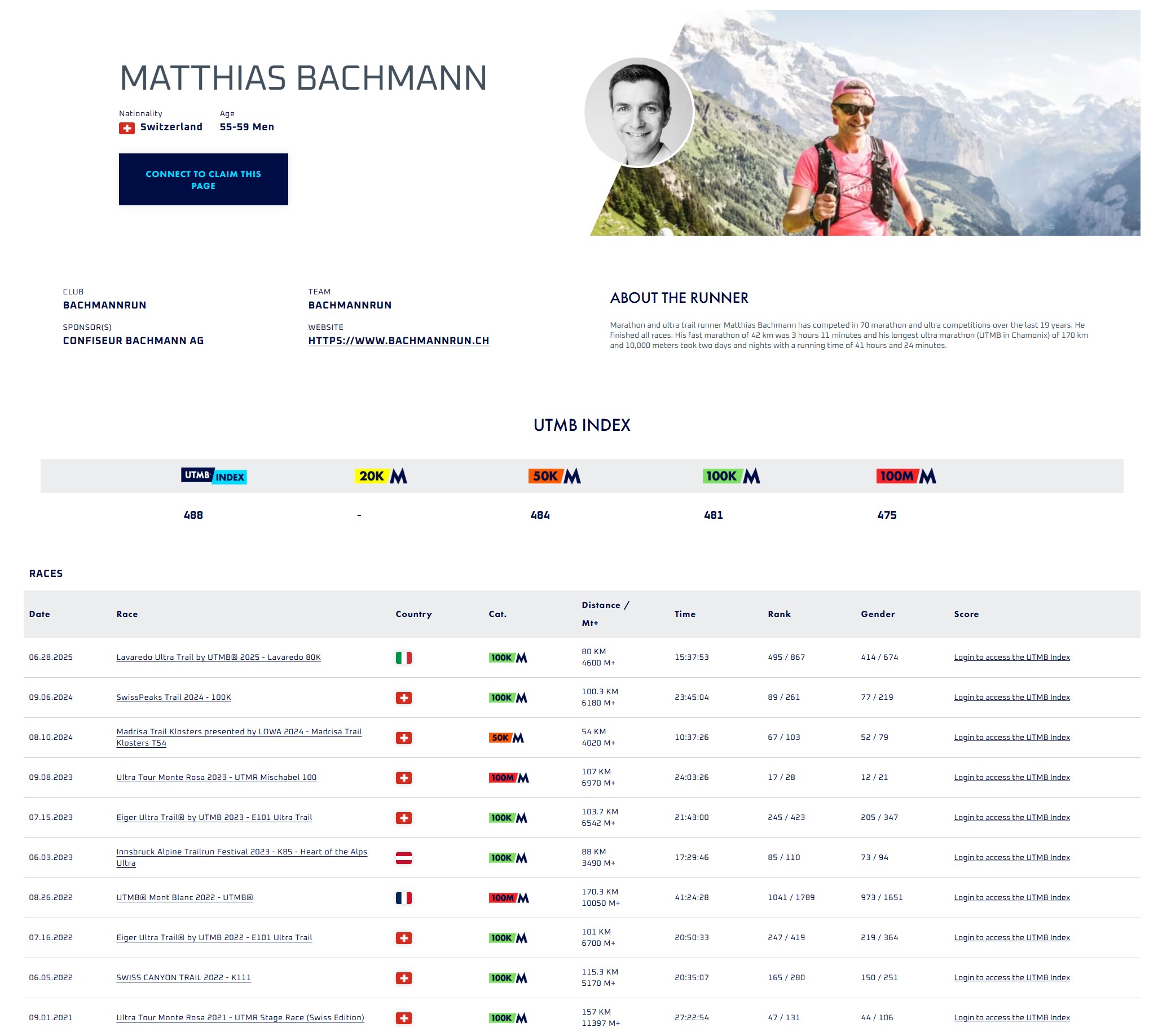Click Swiss flag in Swiss Canyon Trail row
The width and height of the screenshot is (1158, 1036).
(404, 978)
